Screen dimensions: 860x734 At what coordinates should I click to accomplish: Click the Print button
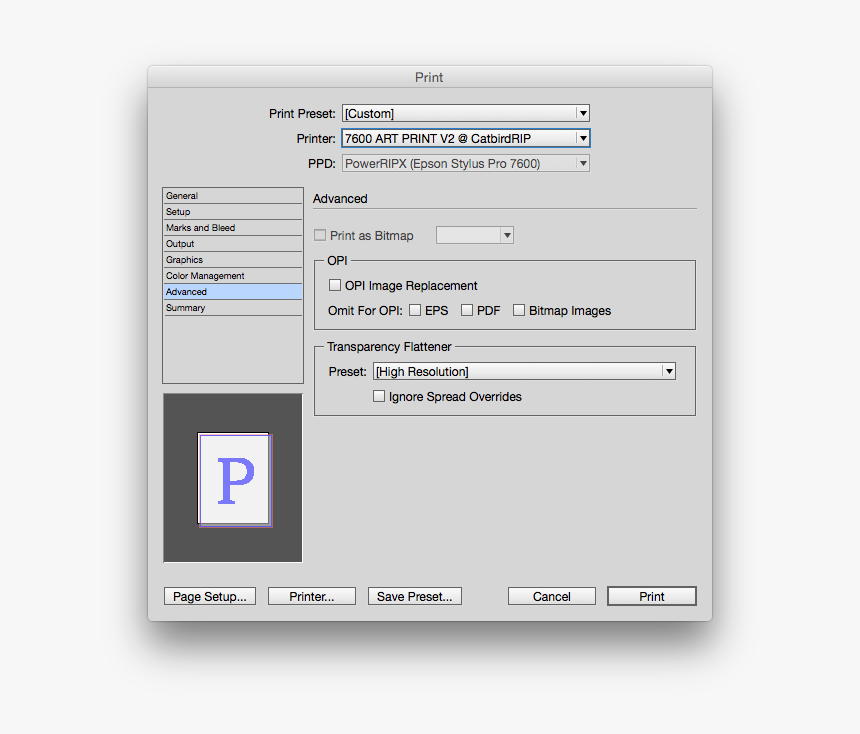point(652,596)
